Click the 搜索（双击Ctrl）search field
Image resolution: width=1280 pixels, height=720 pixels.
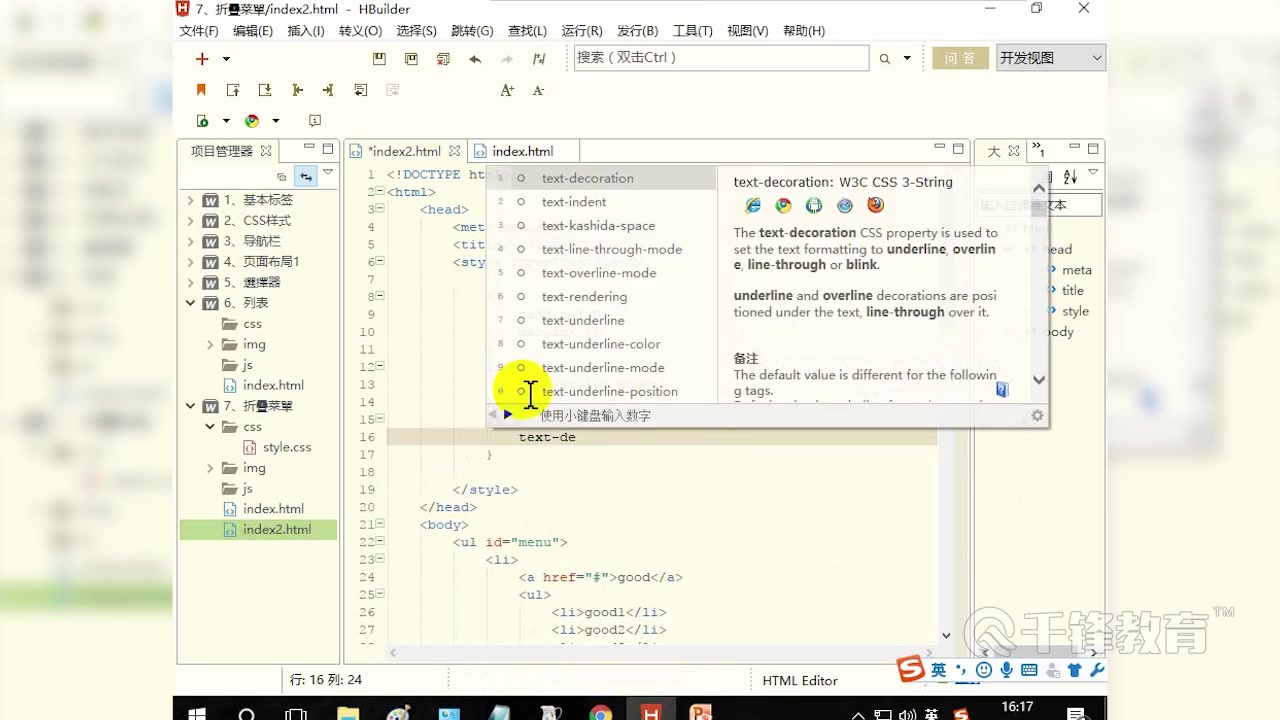tap(720, 57)
